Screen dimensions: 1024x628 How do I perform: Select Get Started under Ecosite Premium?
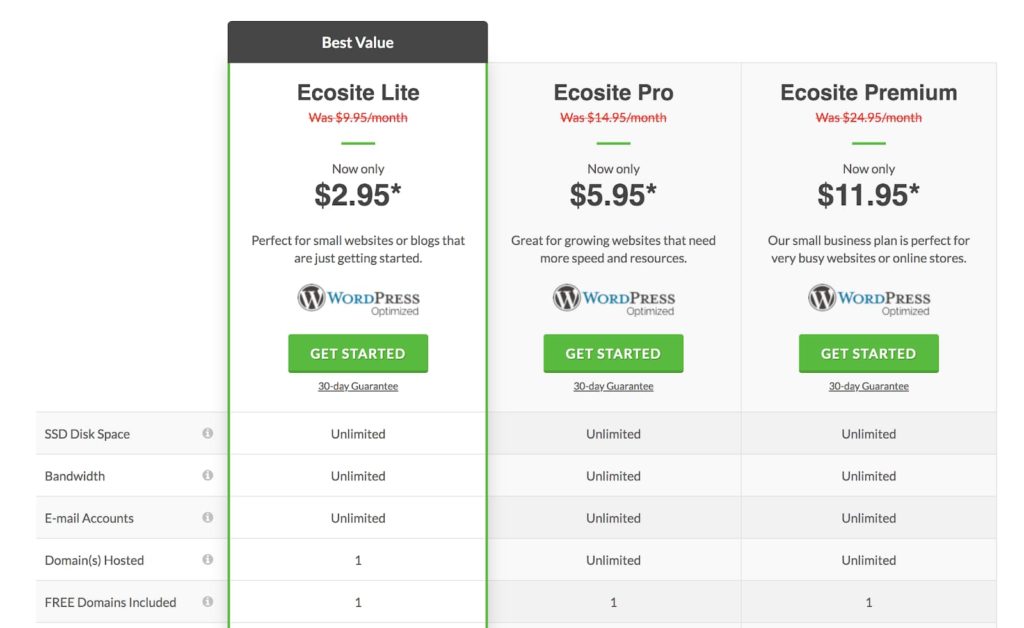pos(869,354)
